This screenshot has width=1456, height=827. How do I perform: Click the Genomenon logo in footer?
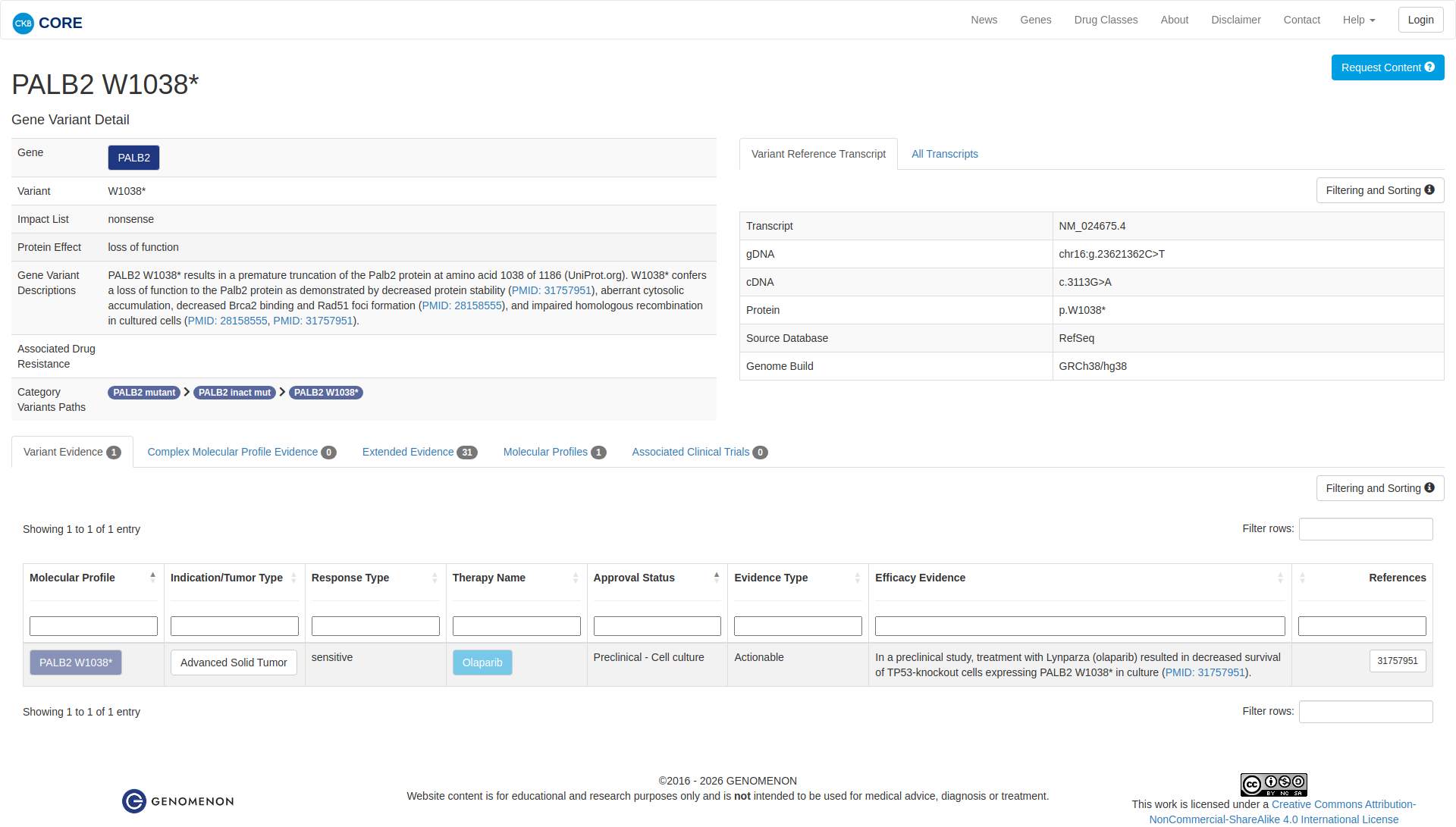click(x=178, y=801)
